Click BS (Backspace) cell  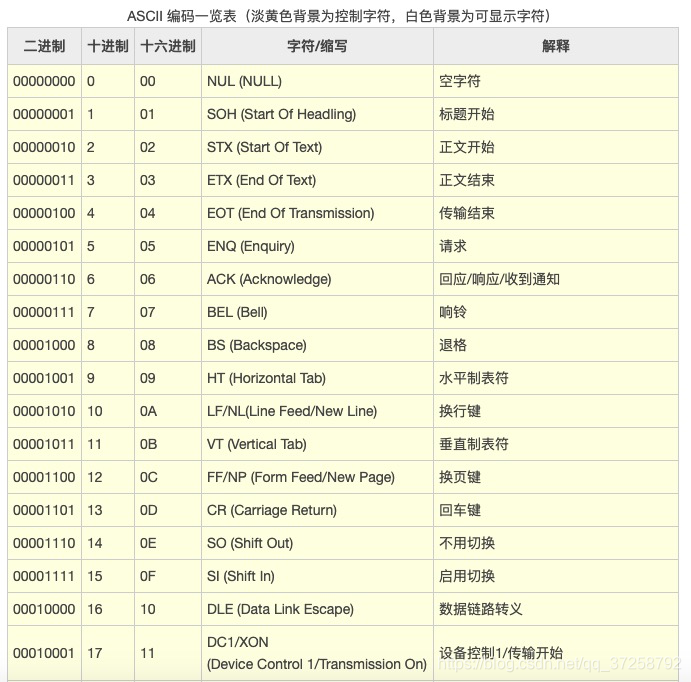(317, 345)
